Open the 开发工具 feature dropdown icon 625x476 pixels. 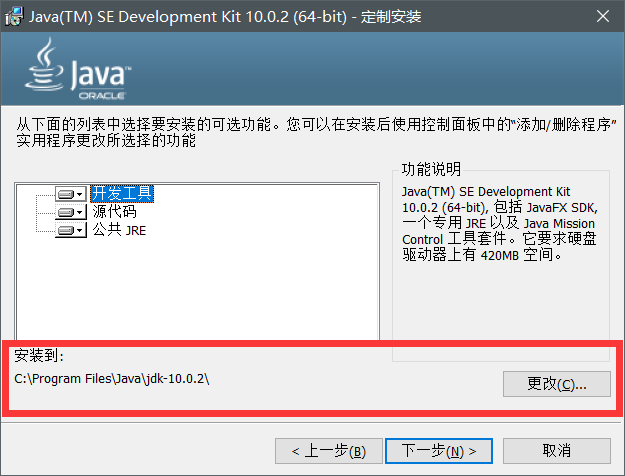tap(71, 194)
